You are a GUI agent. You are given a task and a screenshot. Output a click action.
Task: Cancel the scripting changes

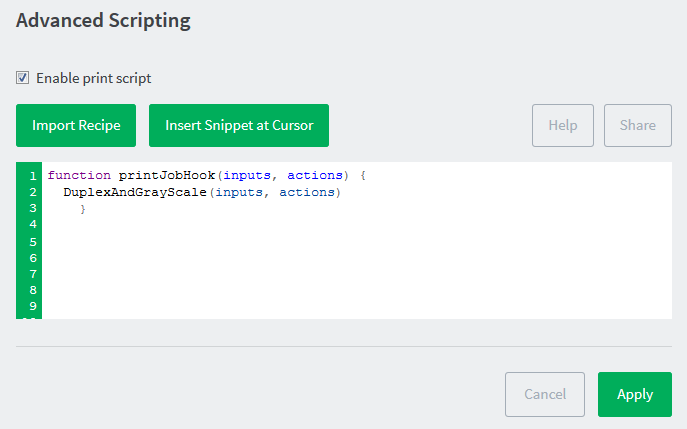coord(545,394)
